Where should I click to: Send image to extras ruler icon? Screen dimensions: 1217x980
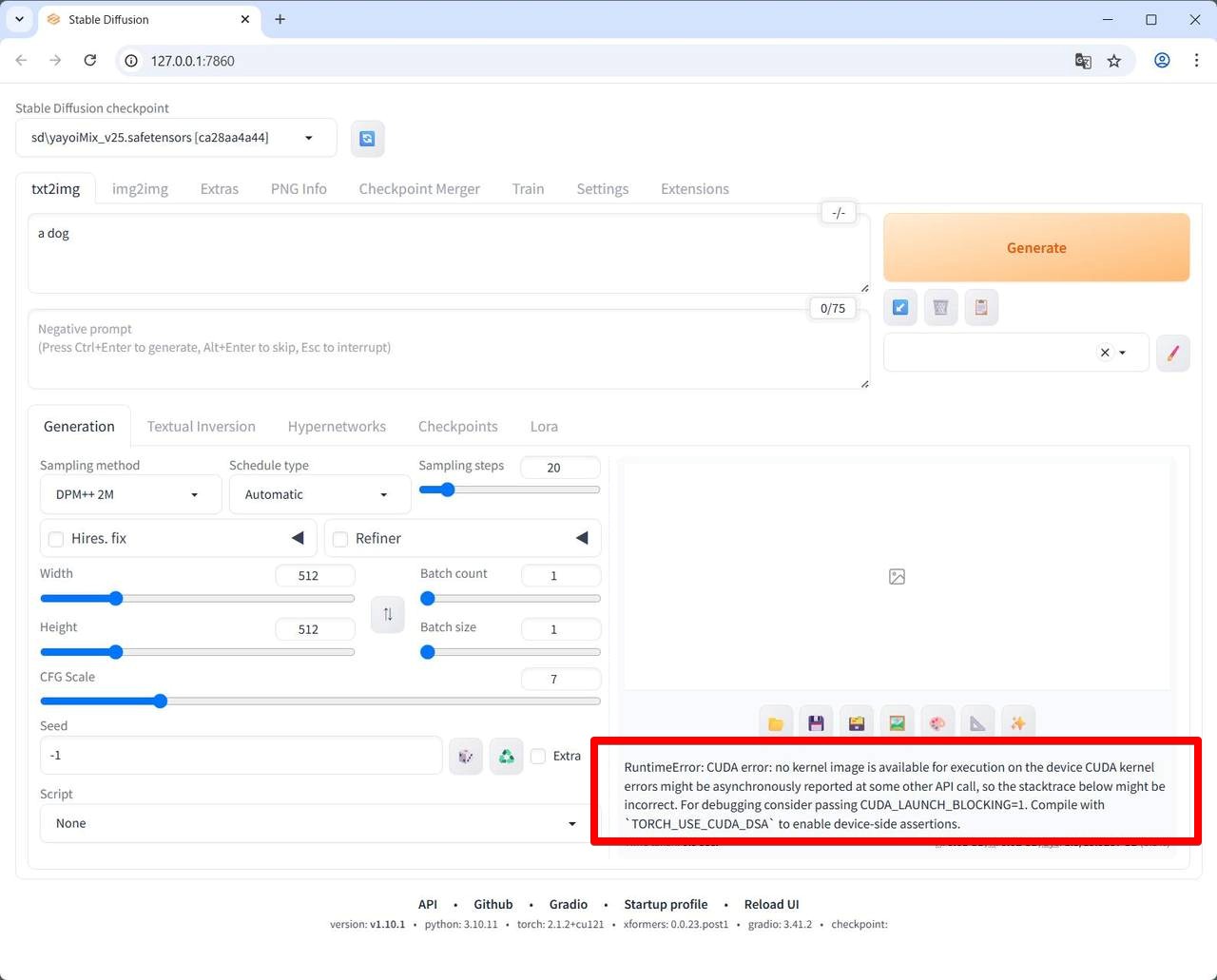[977, 723]
